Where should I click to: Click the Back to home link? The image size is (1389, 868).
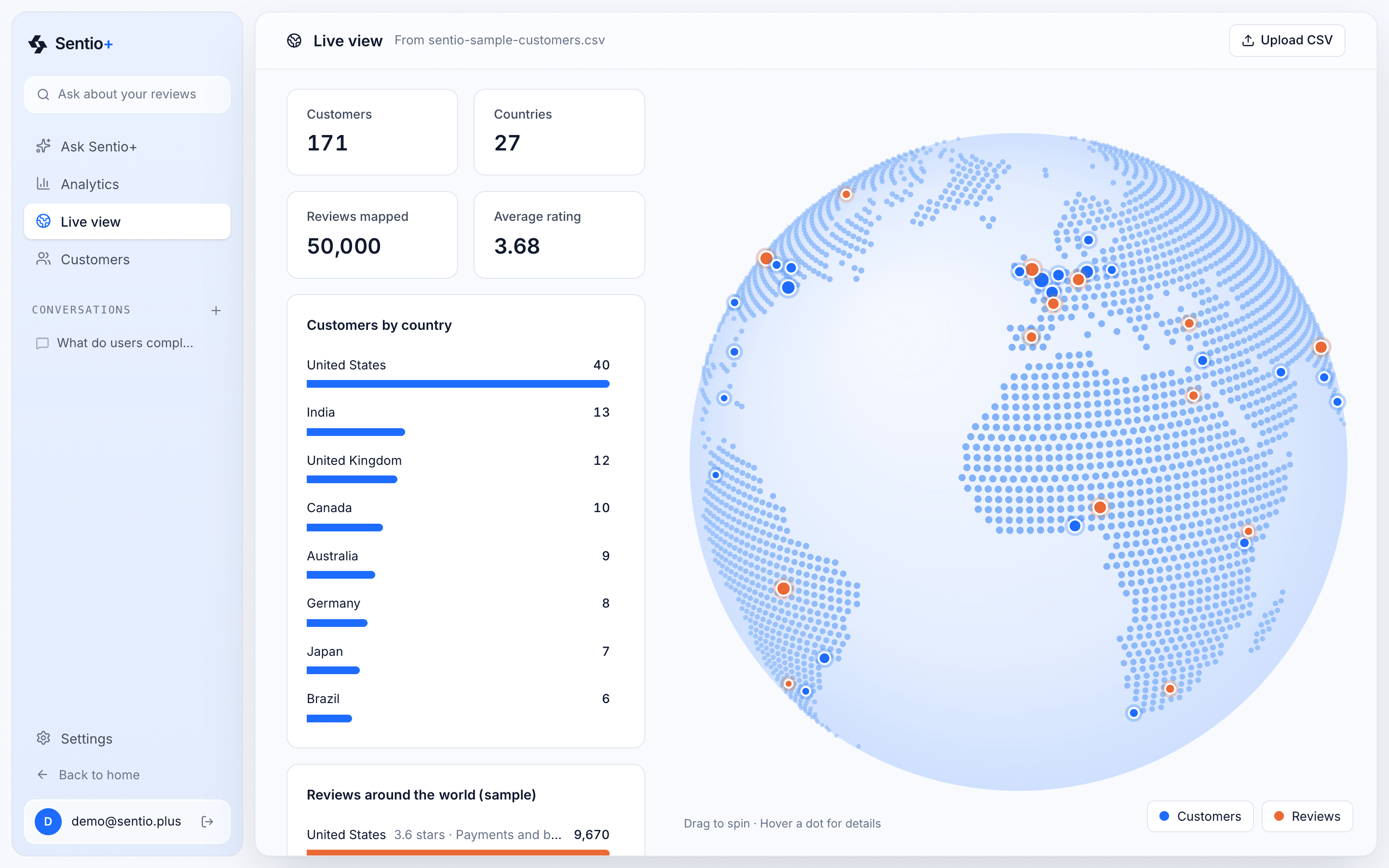[127, 774]
